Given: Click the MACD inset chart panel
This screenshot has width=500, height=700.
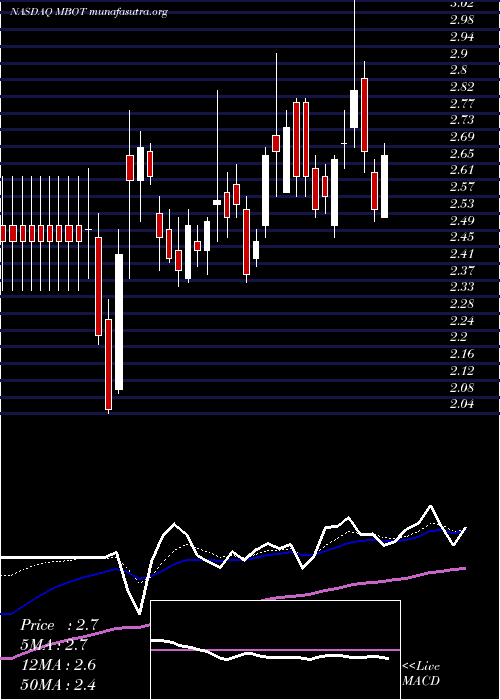Looking at the screenshot, I should click(x=275, y=650).
